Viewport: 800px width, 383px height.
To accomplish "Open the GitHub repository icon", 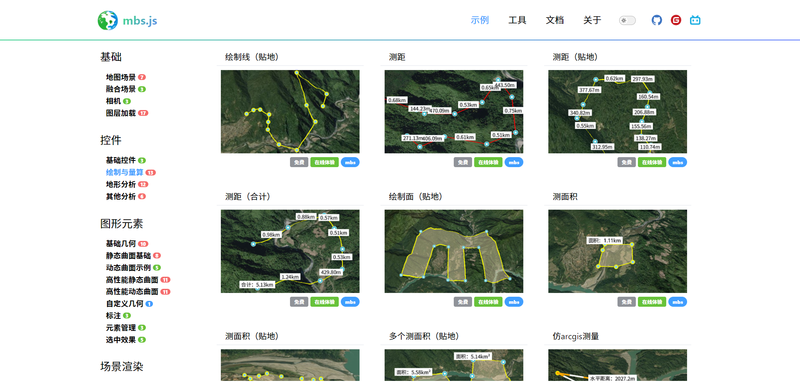I will click(x=657, y=20).
